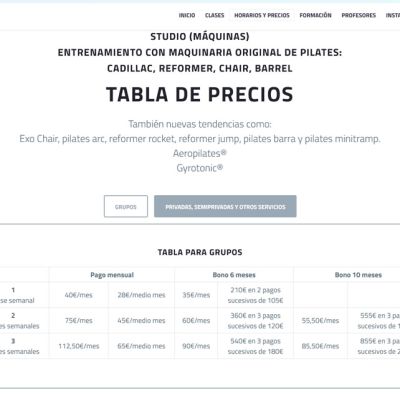Image resolution: width=400 pixels, height=400 pixels.
Task: Click the TABLA PARA GRUPOS title
Action: 200,252
